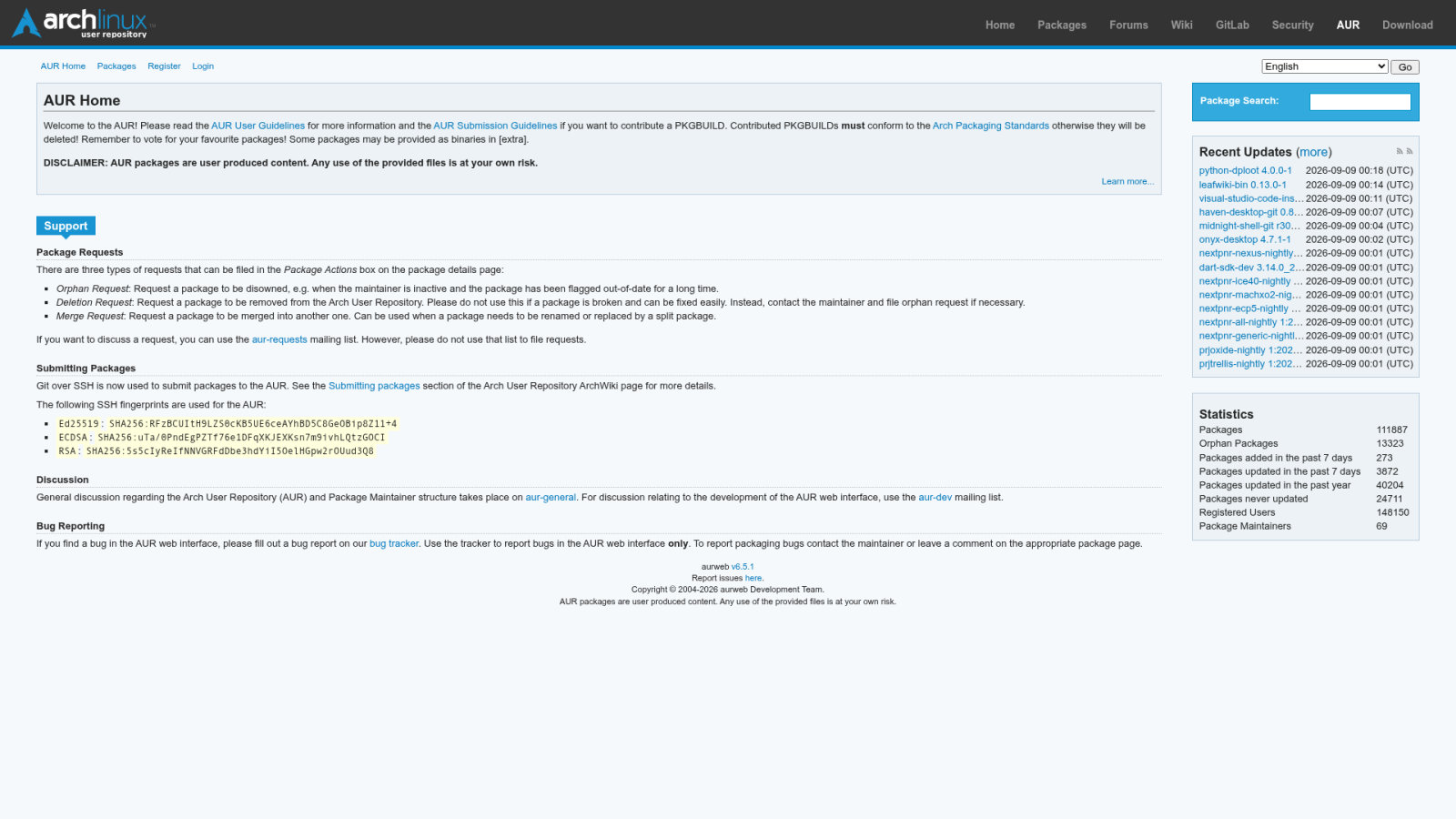Open the English language dropdown

tap(1325, 66)
